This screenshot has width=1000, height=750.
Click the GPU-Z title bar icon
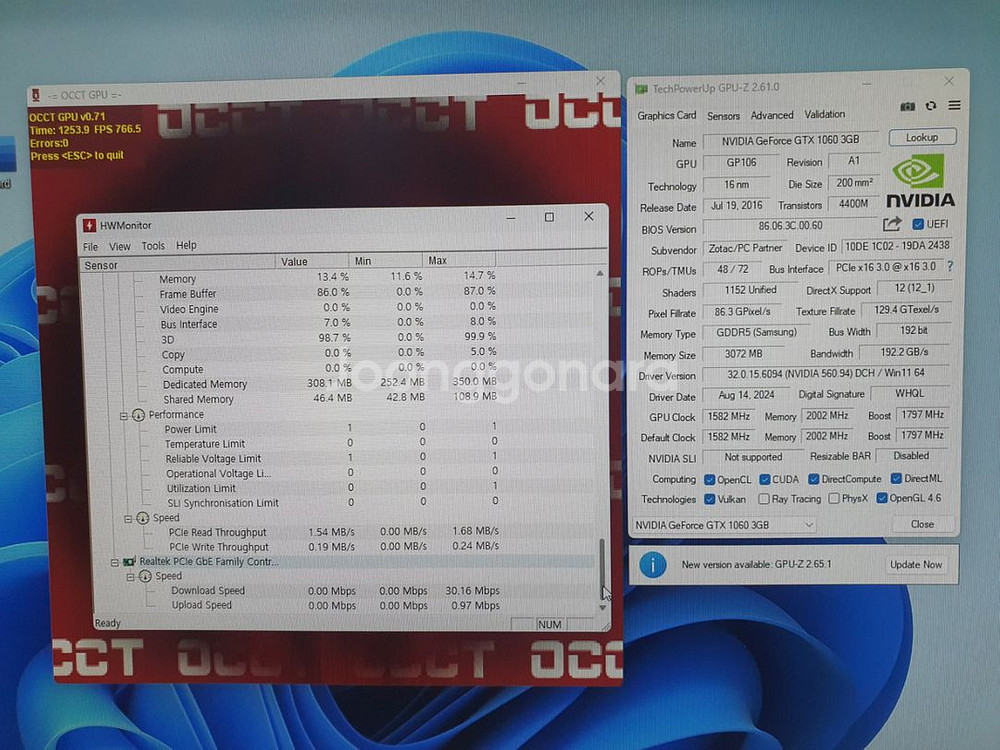tap(641, 89)
